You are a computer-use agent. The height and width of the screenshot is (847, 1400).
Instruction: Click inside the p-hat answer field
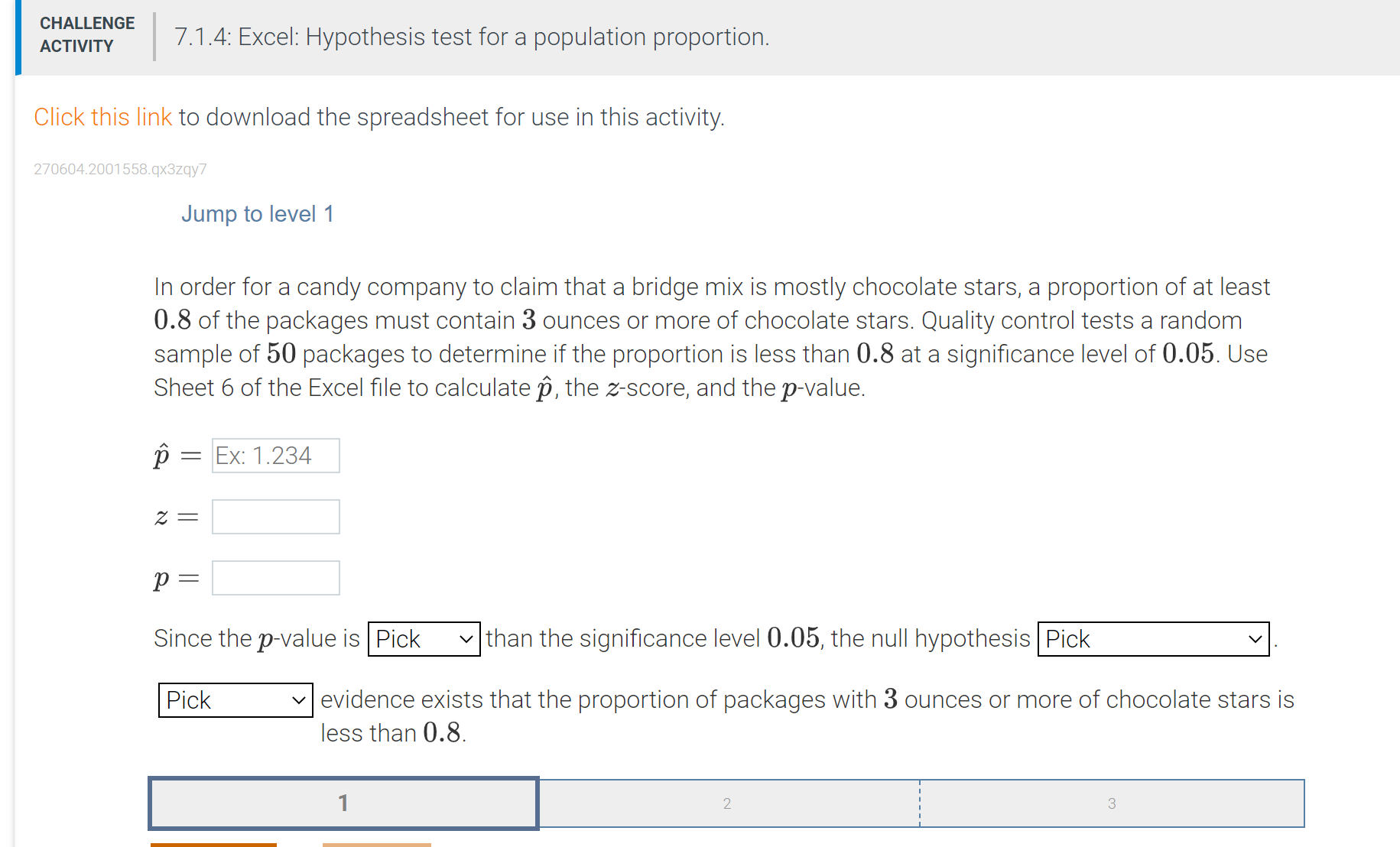(275, 455)
